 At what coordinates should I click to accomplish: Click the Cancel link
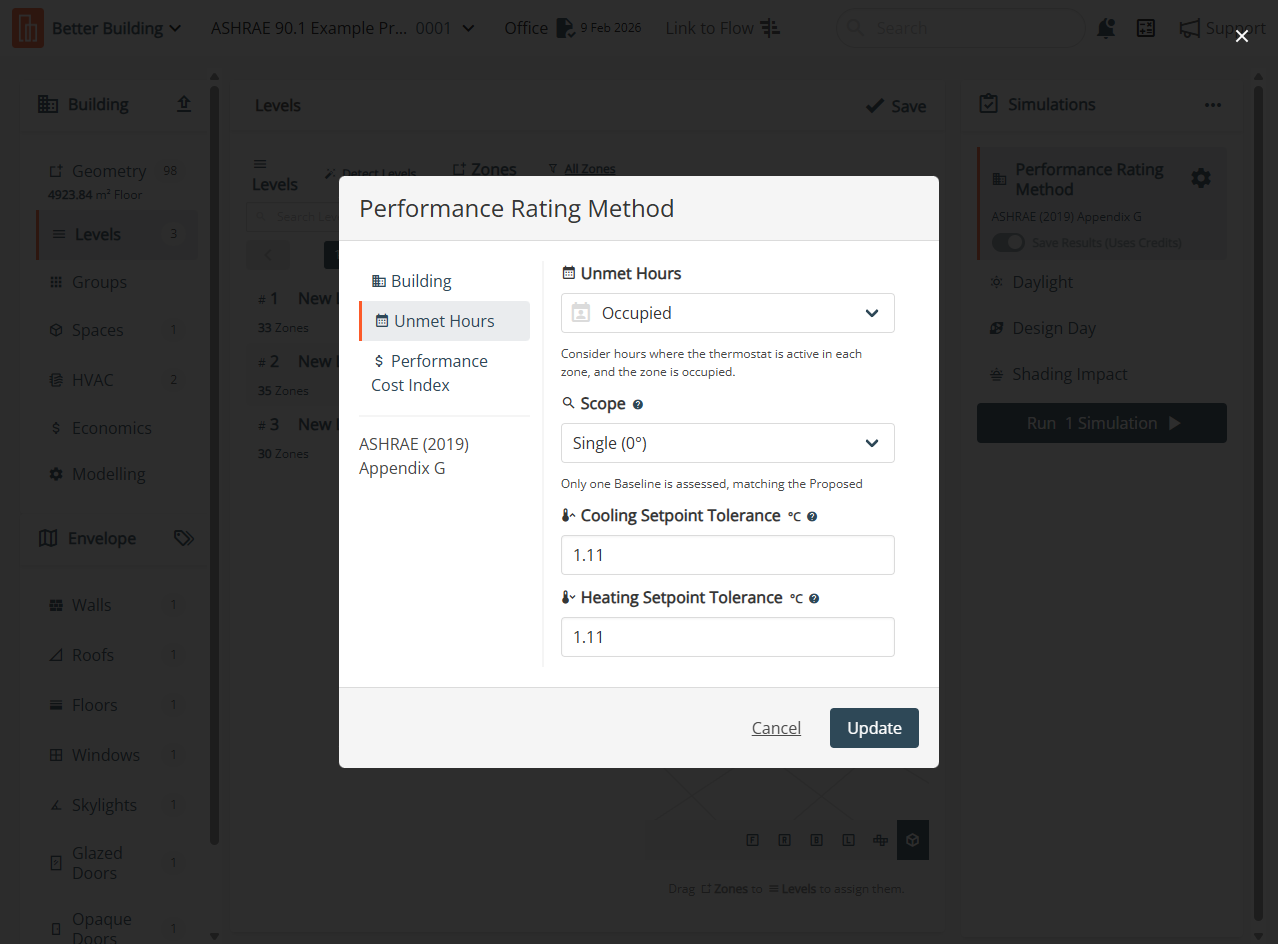[x=776, y=728]
